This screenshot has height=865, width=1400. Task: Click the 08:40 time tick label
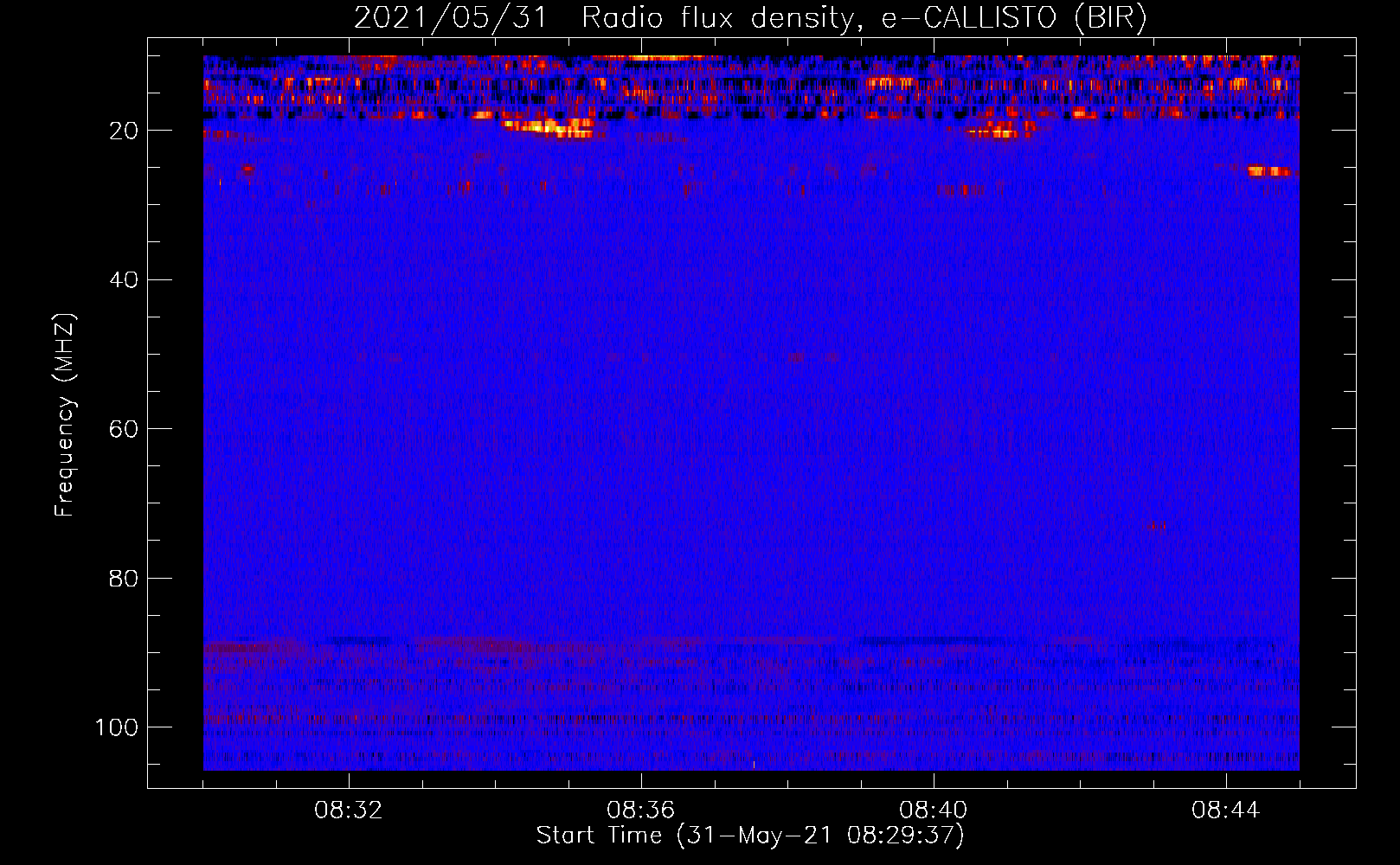pyautogui.click(x=934, y=811)
